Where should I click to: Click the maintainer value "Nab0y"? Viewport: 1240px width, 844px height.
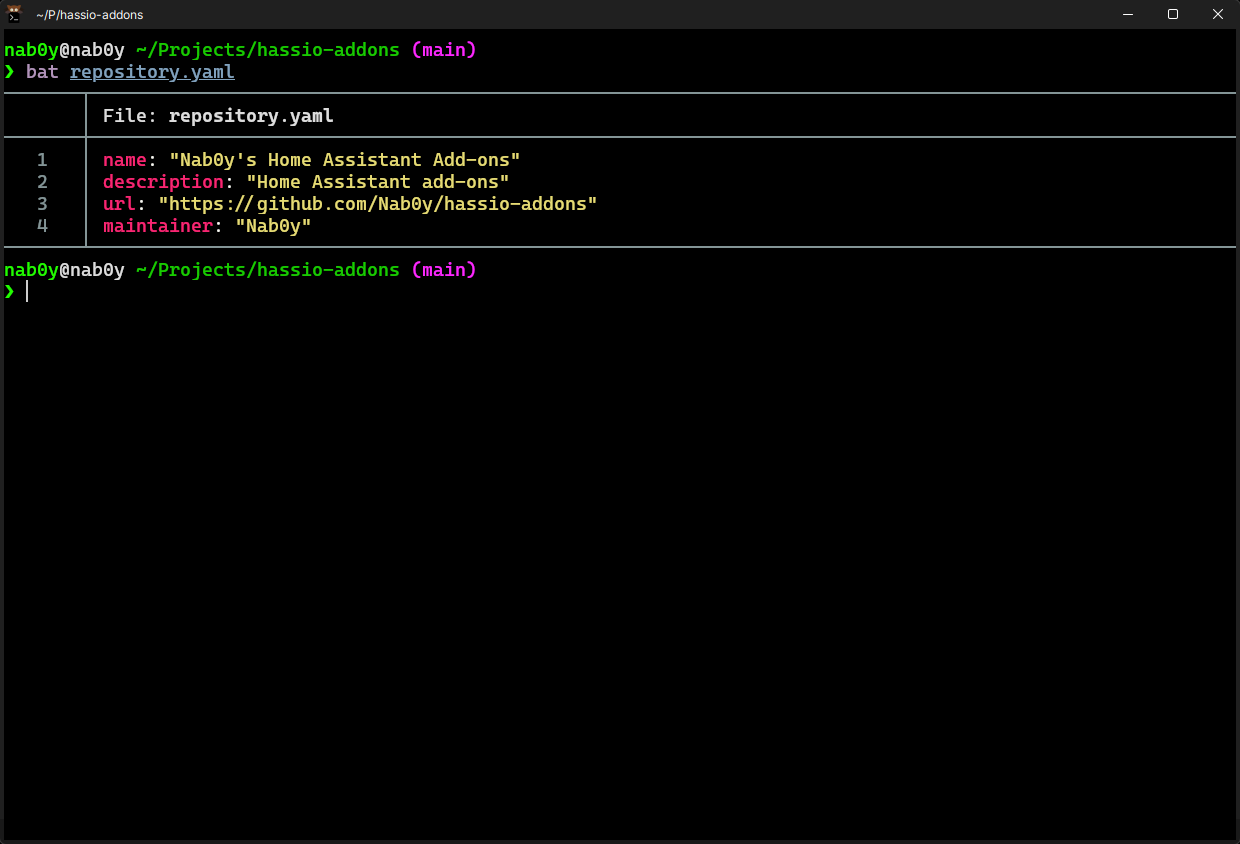click(x=273, y=226)
